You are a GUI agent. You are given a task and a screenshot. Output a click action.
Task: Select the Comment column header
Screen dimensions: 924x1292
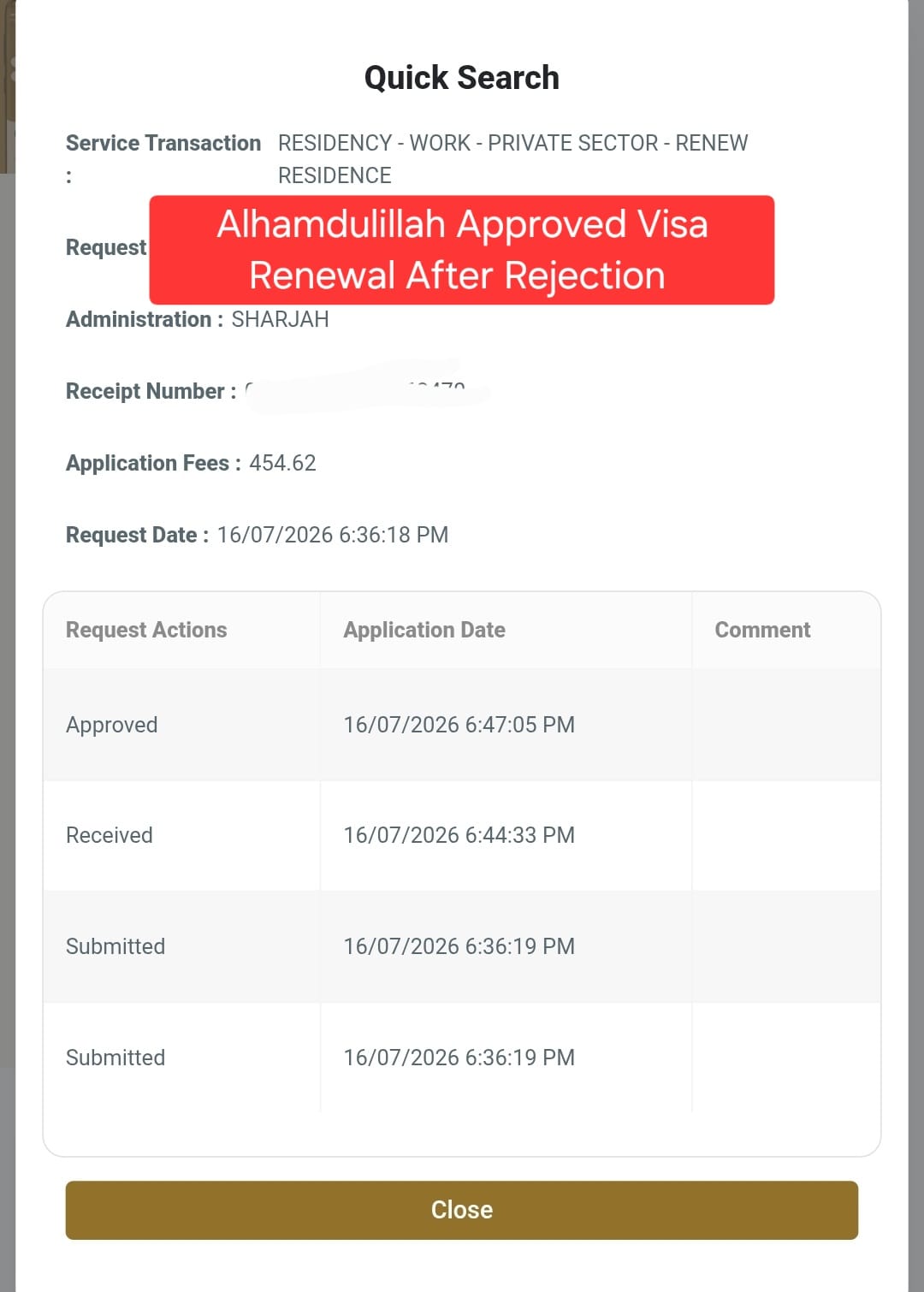(762, 630)
